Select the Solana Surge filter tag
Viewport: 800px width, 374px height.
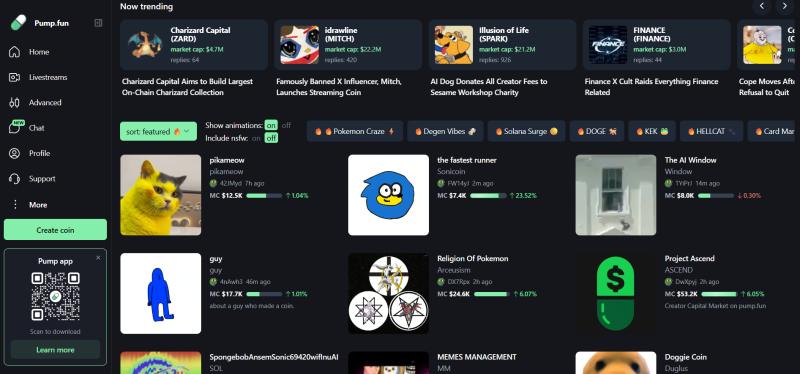point(526,131)
